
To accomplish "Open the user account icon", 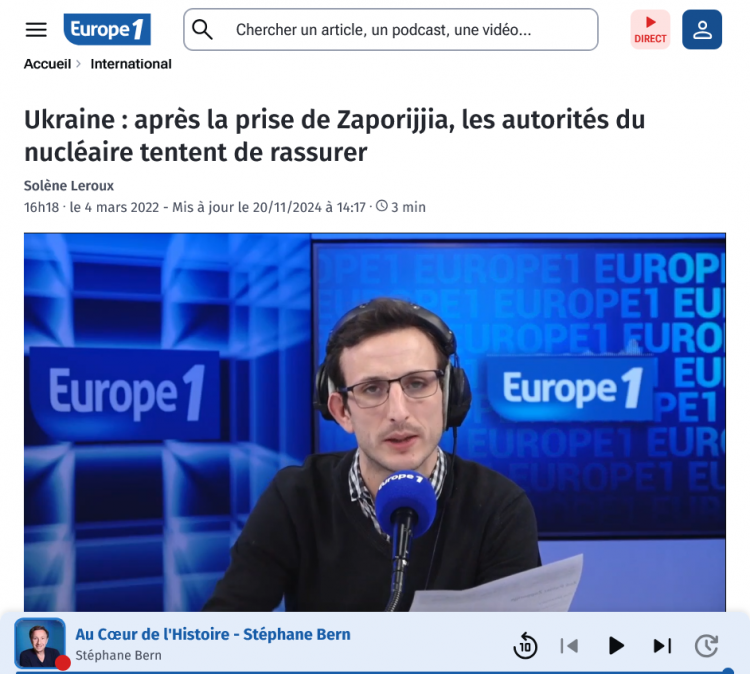I will tap(702, 29).
